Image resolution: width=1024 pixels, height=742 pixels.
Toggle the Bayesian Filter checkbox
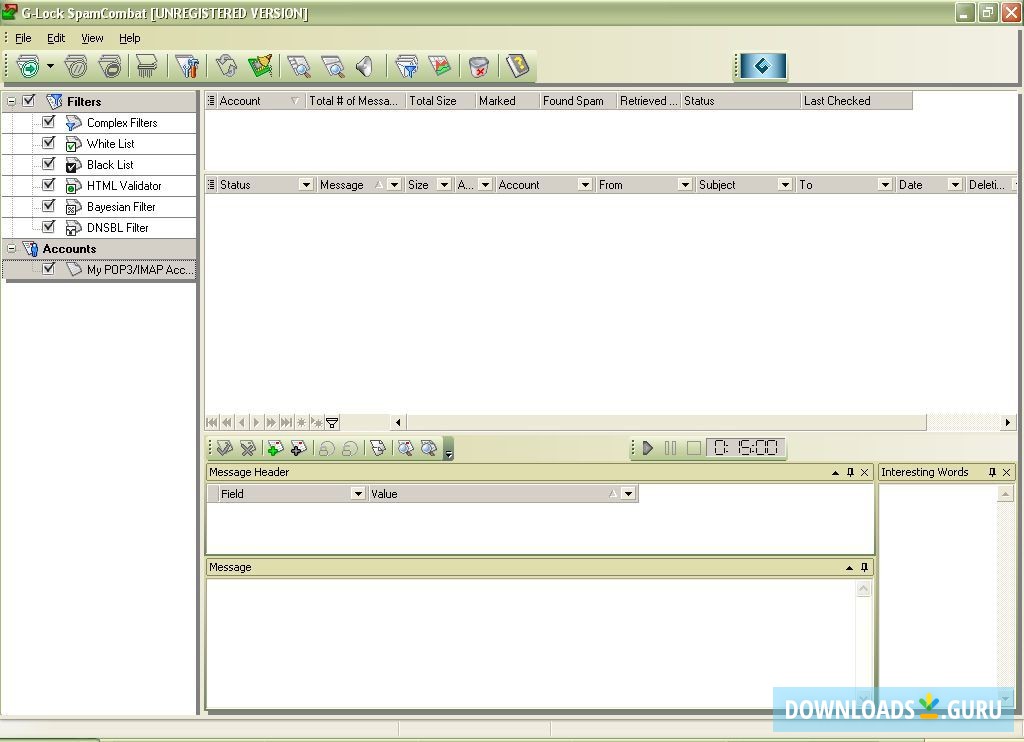point(48,205)
